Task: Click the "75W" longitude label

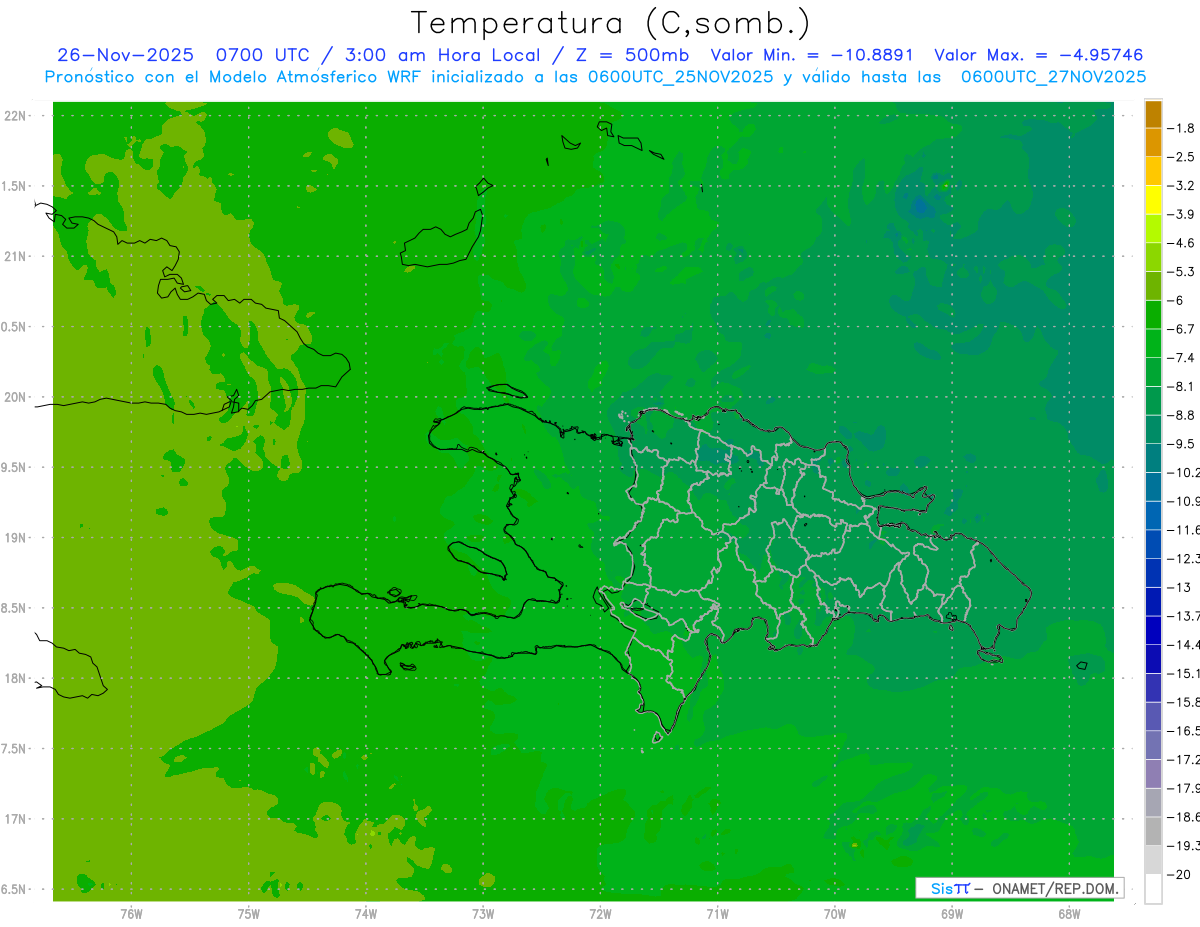Action: tap(248, 912)
